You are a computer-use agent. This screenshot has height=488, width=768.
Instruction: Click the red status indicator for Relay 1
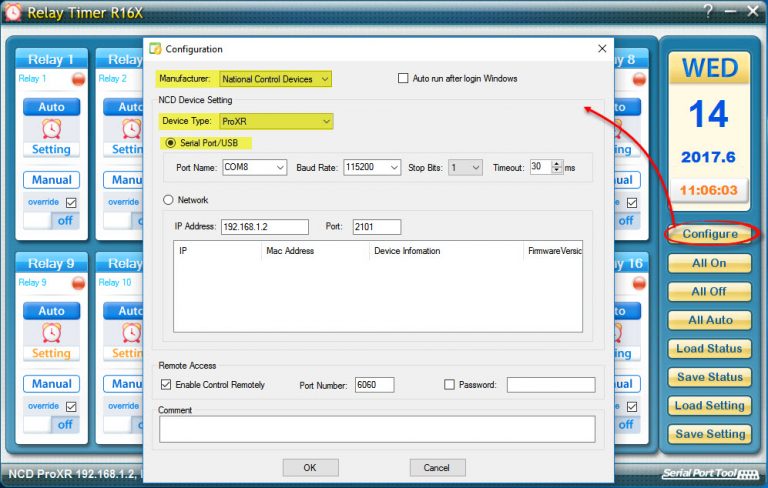pyautogui.click(x=79, y=79)
